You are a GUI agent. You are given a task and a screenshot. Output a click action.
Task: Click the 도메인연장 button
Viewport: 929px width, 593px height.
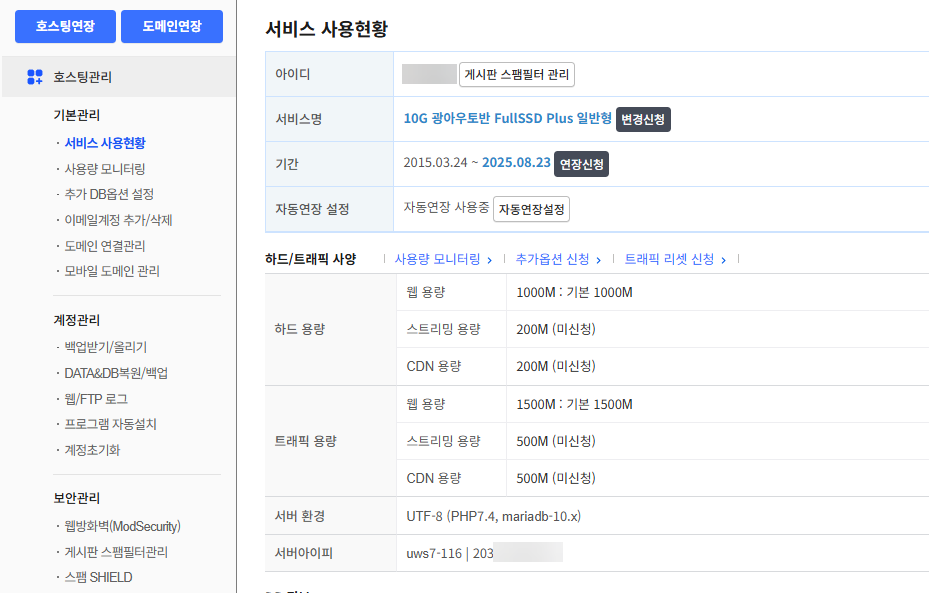(x=172, y=26)
